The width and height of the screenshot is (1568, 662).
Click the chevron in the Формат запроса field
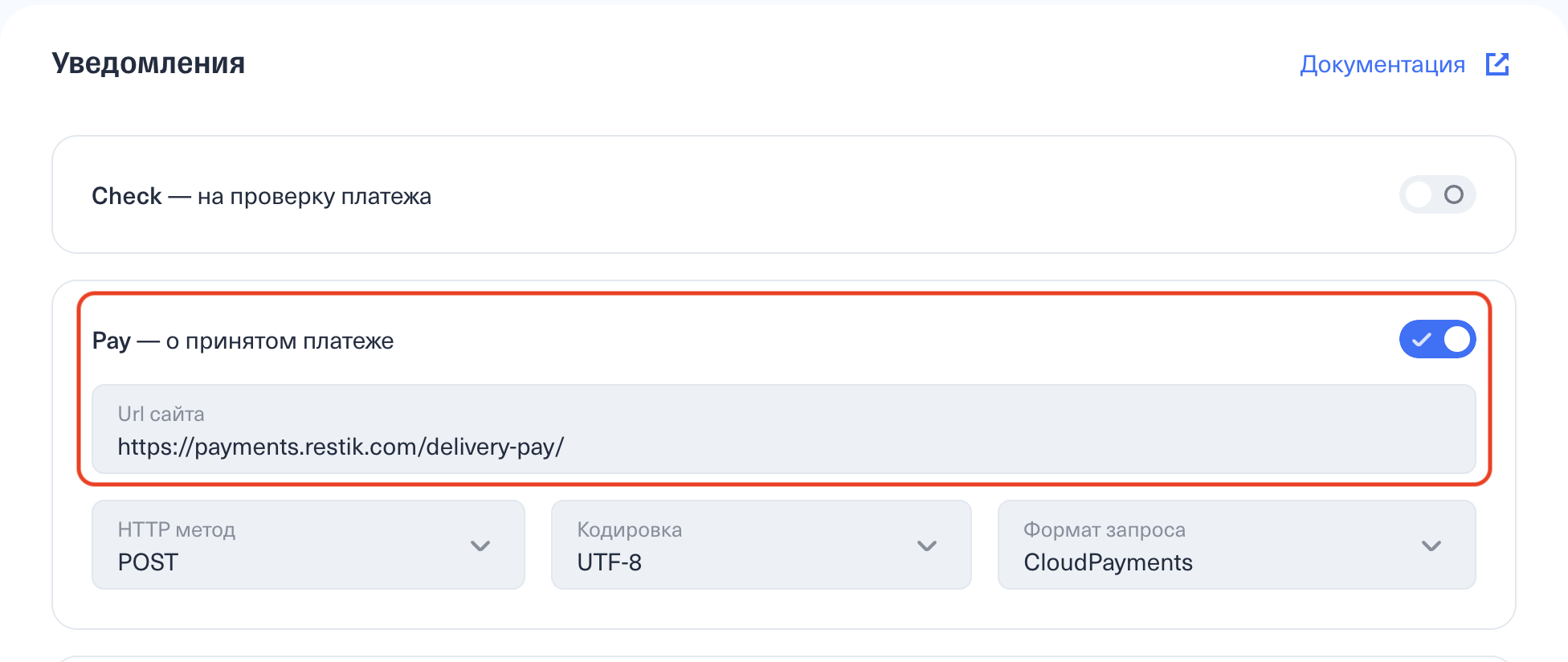click(x=1431, y=546)
